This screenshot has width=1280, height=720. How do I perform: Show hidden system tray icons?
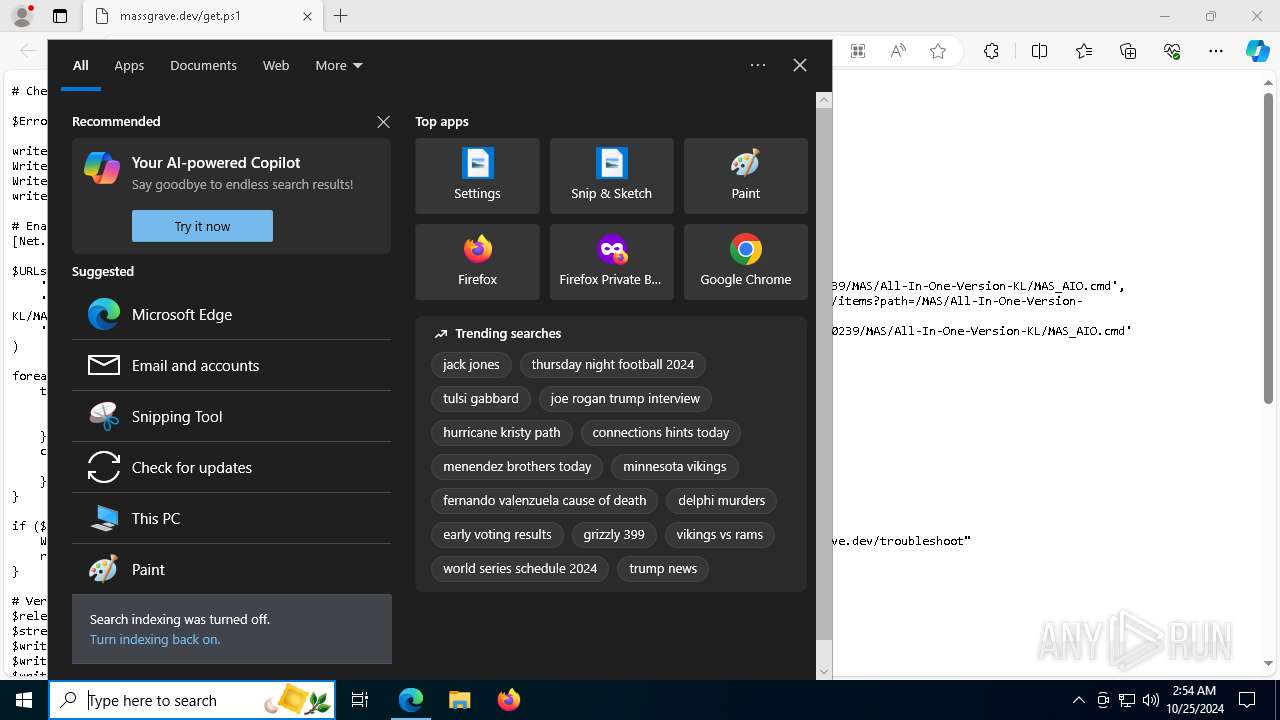tap(1078, 700)
